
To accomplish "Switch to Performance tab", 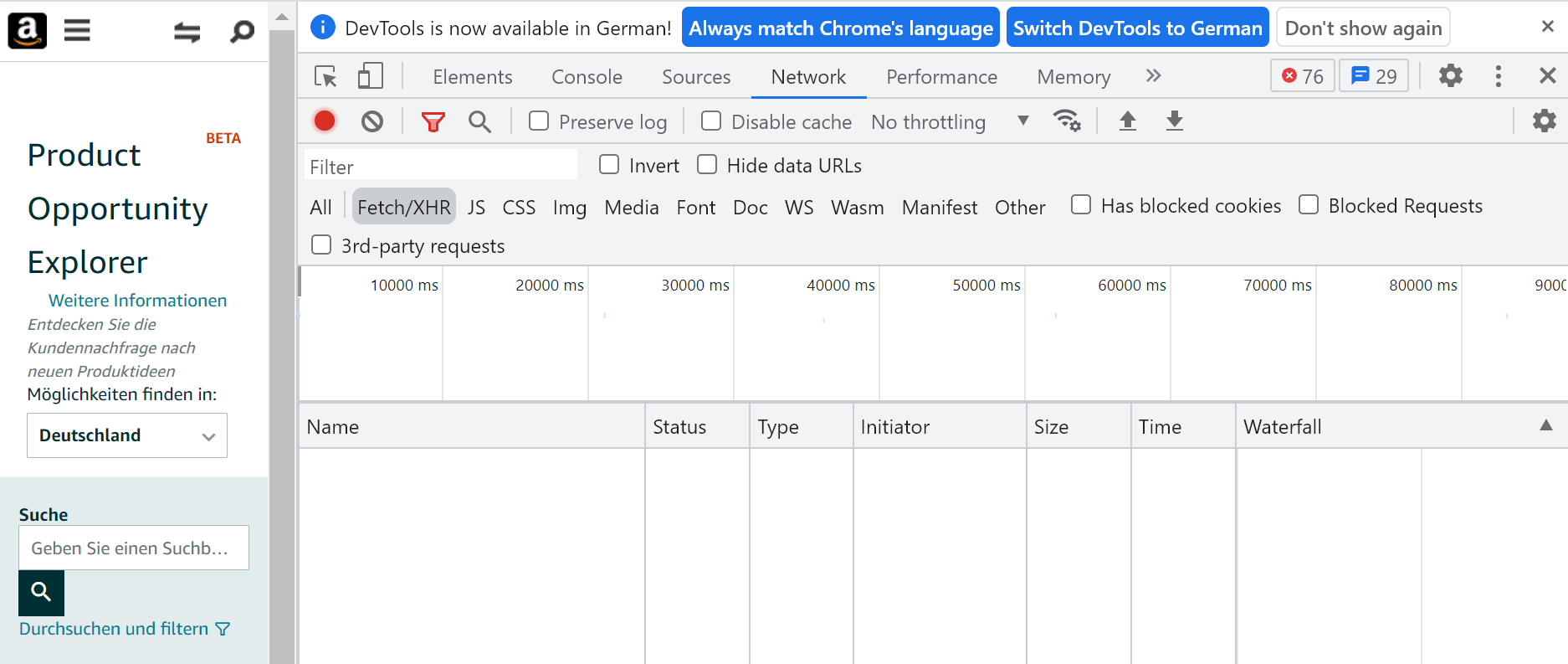I will pos(941,77).
